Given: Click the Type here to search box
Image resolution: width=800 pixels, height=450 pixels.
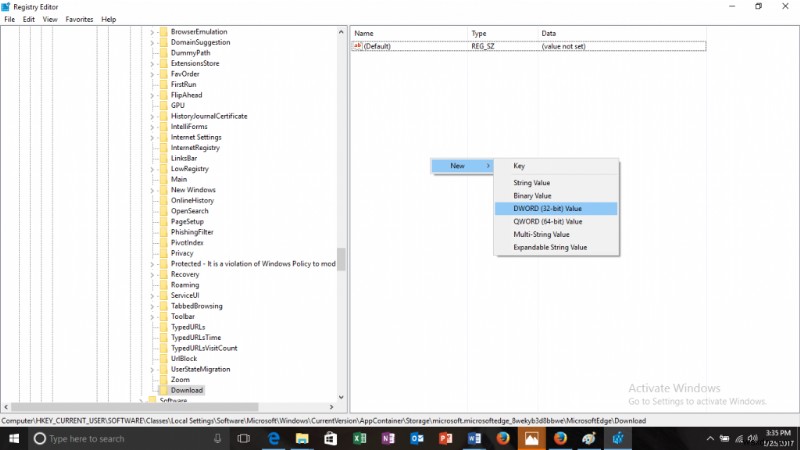Looking at the screenshot, I should pyautogui.click(x=128, y=438).
